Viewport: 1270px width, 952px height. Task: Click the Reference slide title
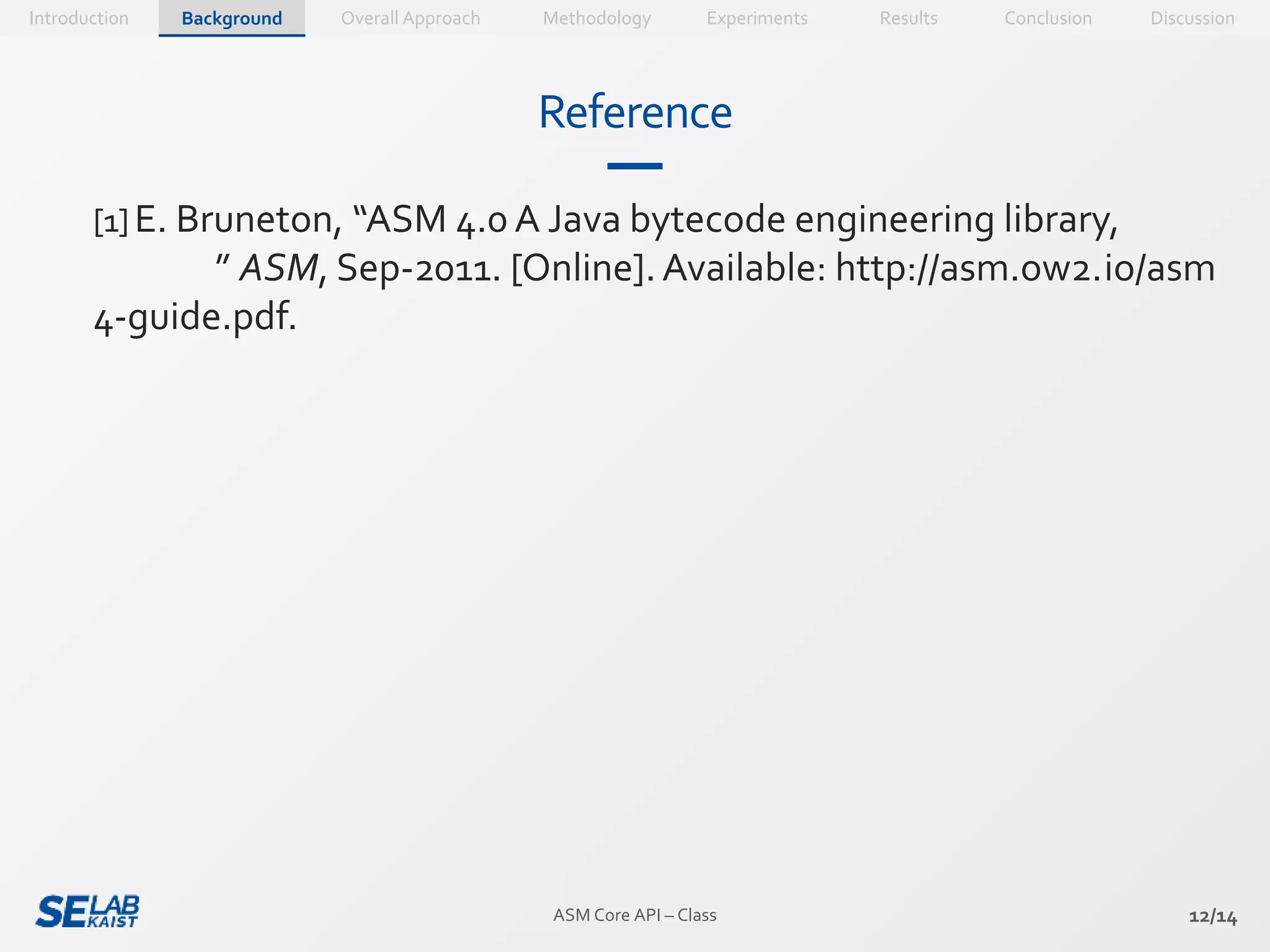click(635, 112)
